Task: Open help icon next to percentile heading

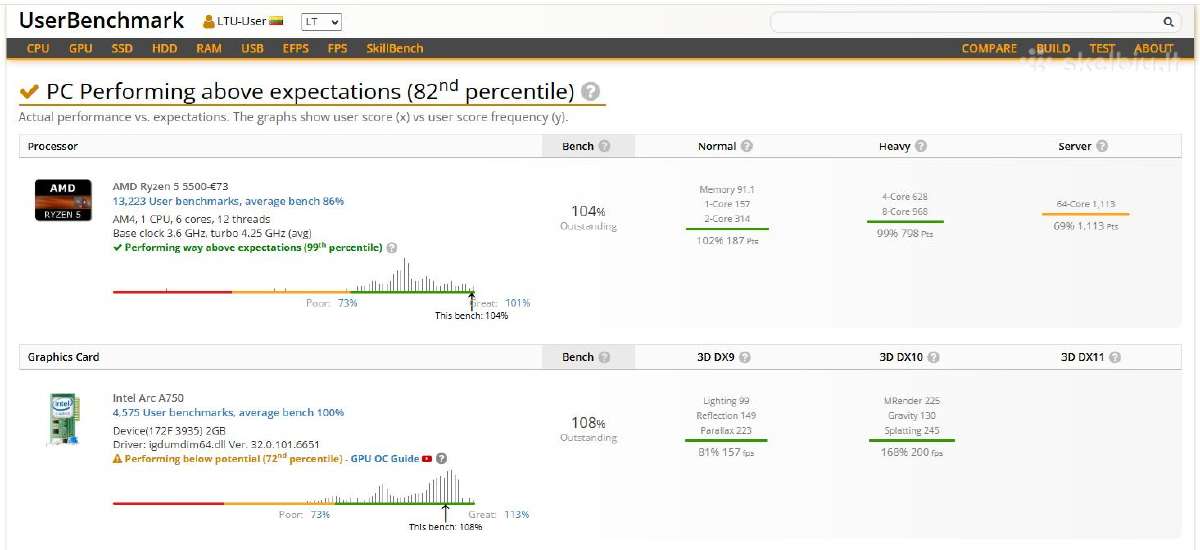Action: 591,92
